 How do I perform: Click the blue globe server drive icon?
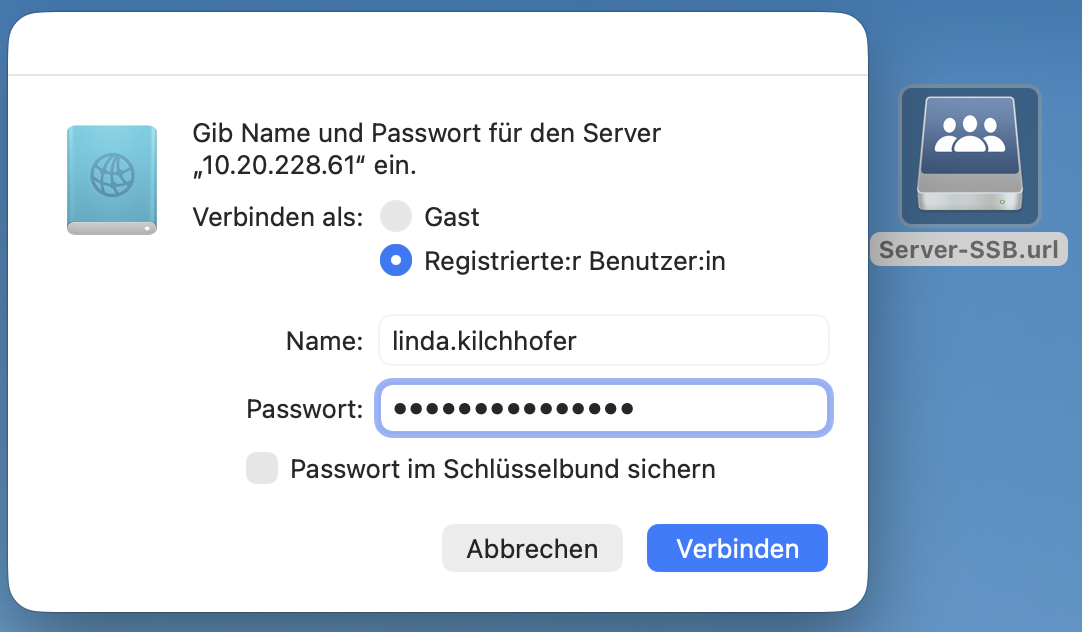coord(112,180)
